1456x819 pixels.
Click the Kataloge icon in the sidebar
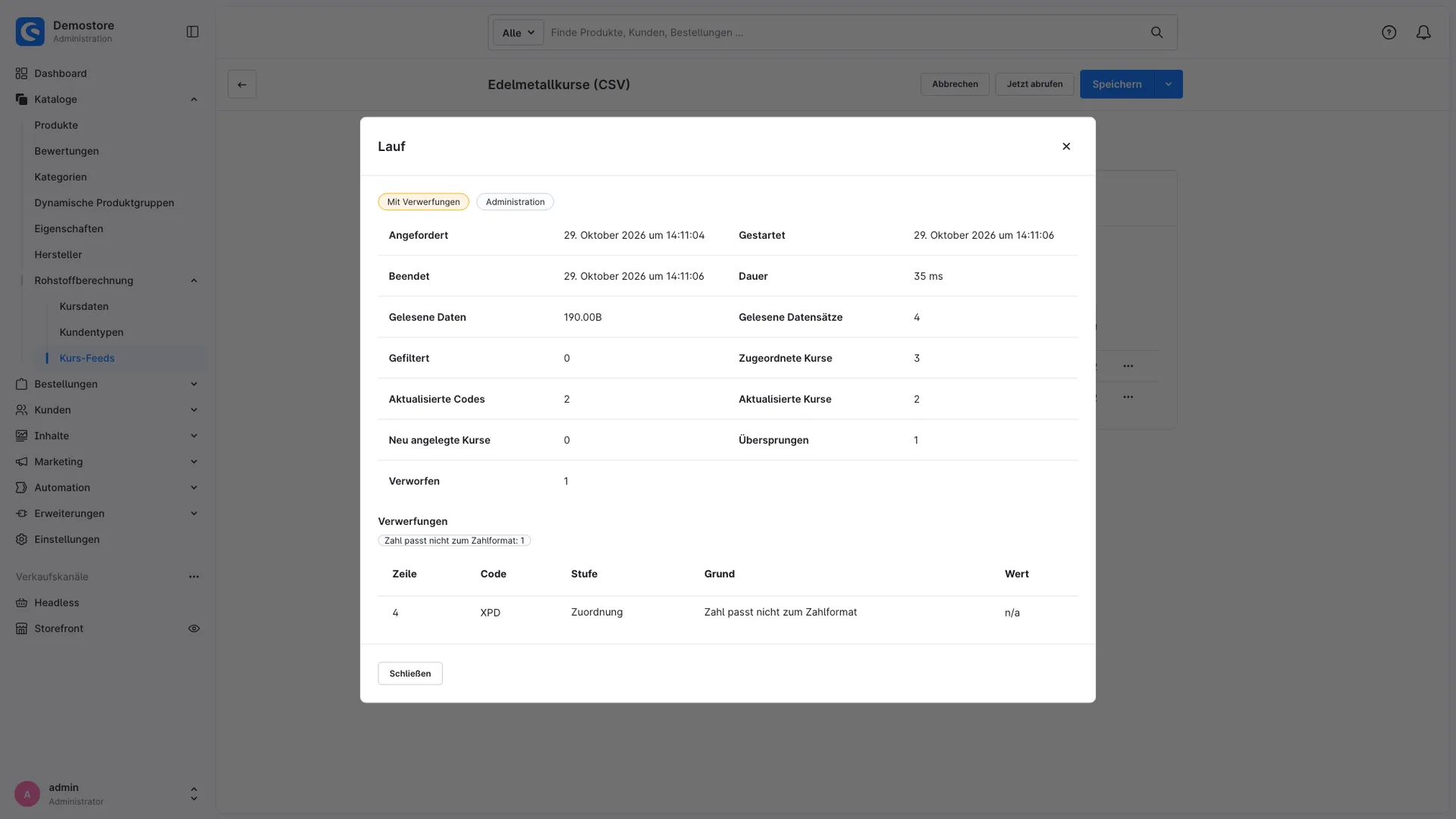click(21, 99)
